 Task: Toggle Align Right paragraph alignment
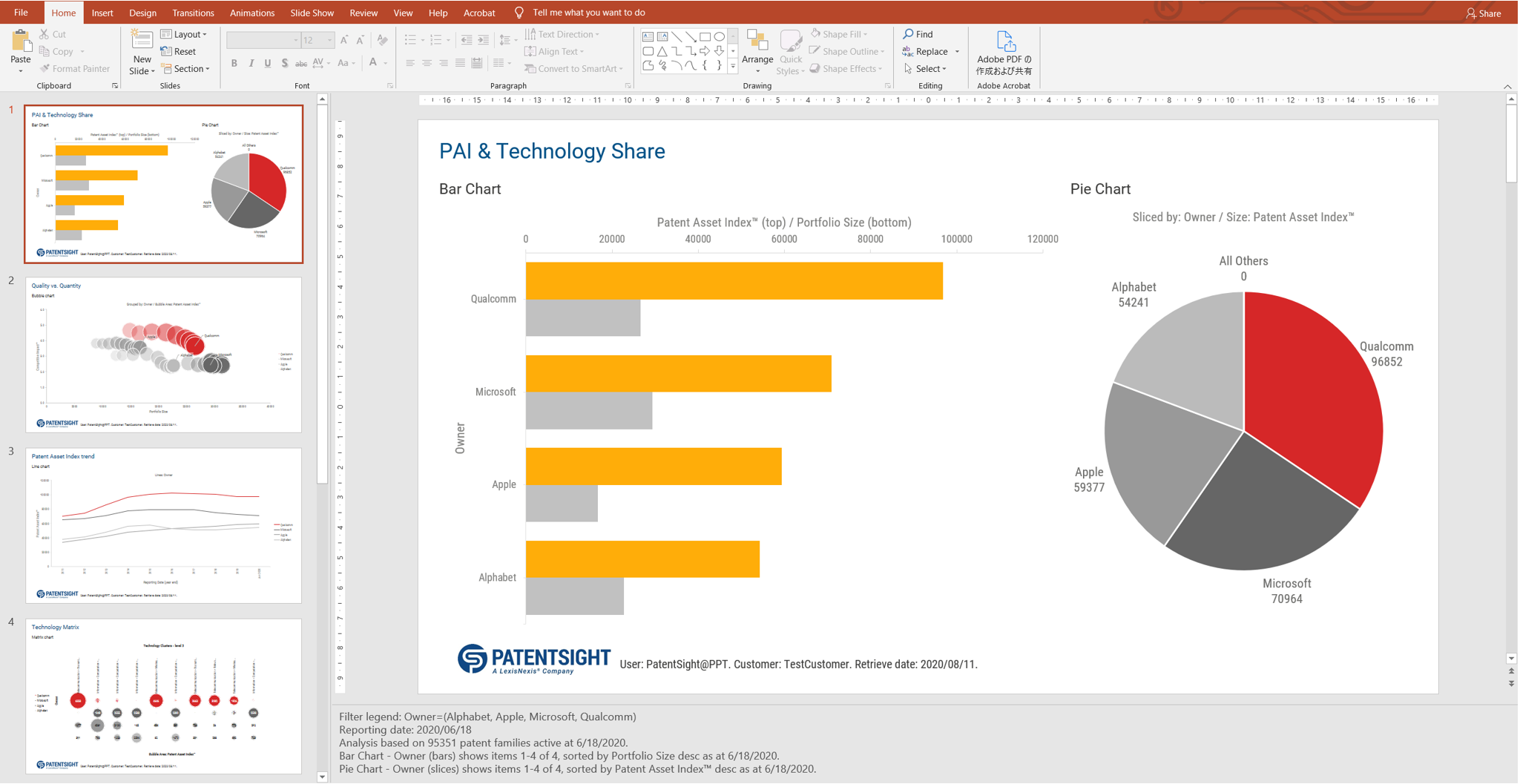[444, 63]
